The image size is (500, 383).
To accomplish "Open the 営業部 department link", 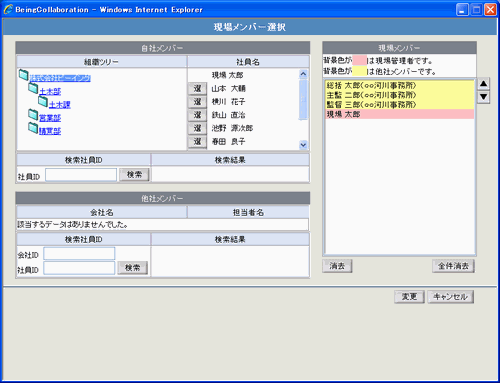I will click(50, 118).
